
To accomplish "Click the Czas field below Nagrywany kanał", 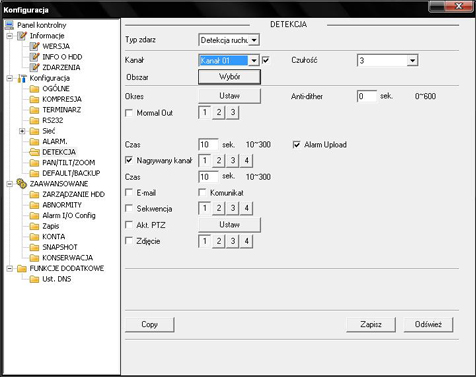I will (x=208, y=177).
